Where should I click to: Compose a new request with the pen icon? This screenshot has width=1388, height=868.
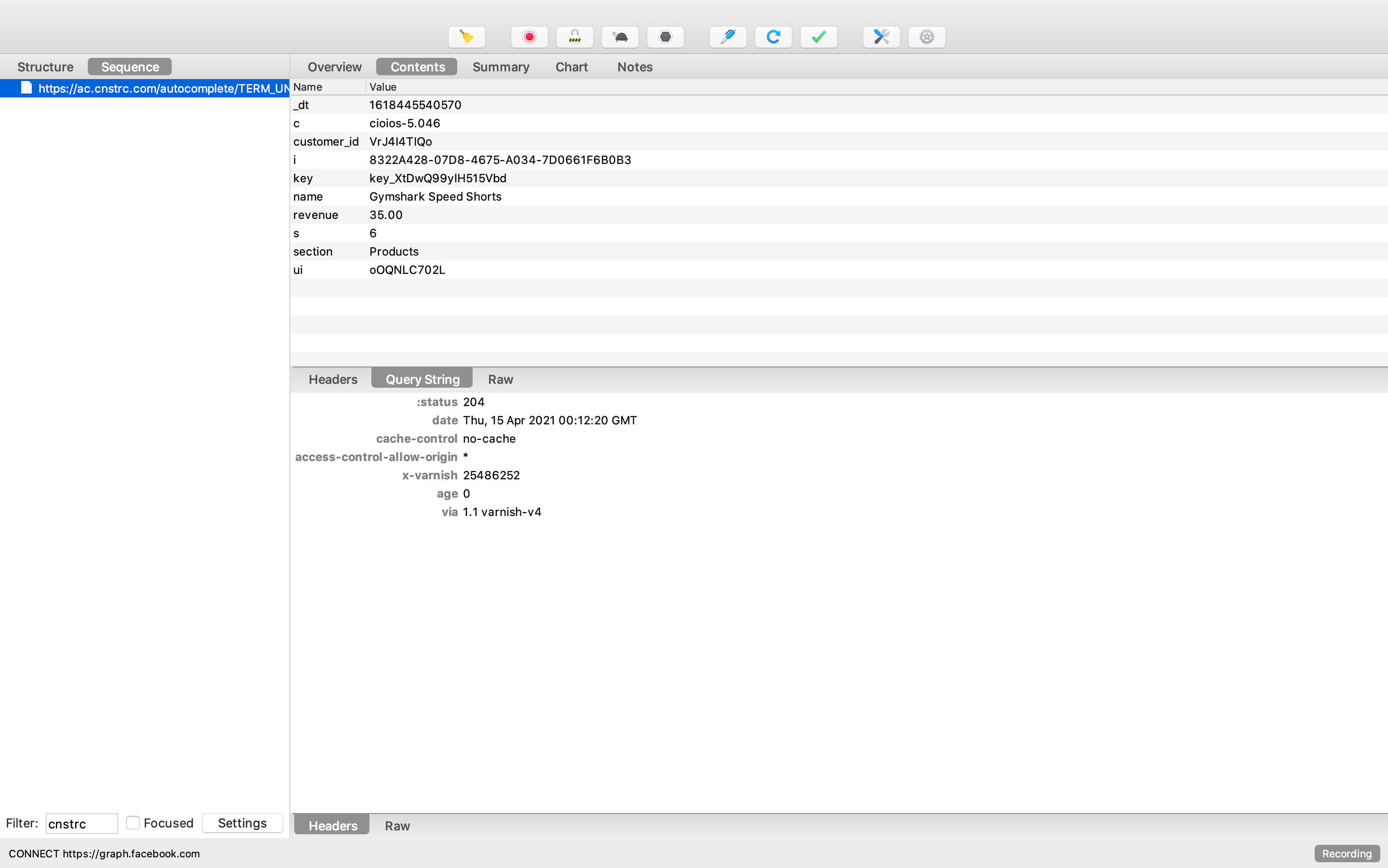click(x=727, y=37)
